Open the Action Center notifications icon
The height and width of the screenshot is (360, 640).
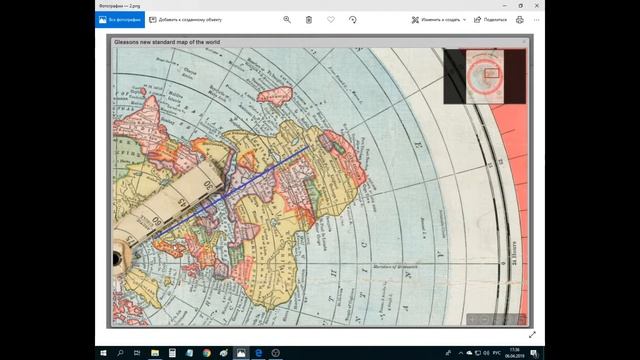534,353
